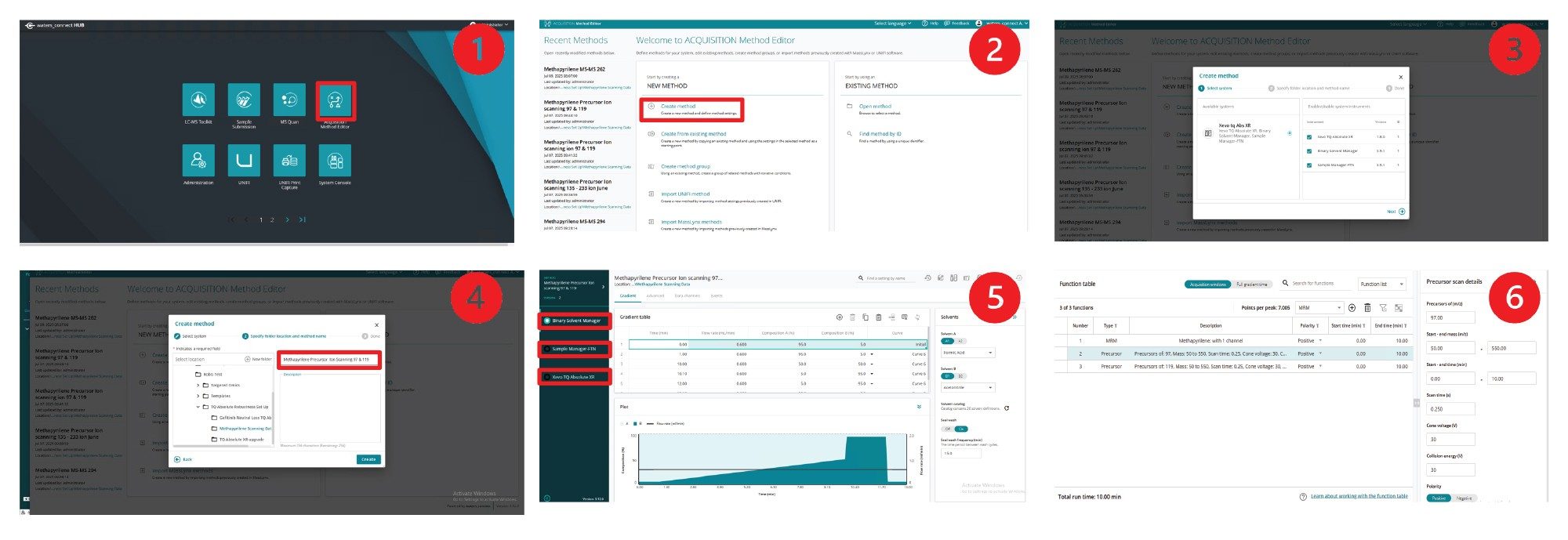Open the Administration tile in the HUB

click(198, 161)
